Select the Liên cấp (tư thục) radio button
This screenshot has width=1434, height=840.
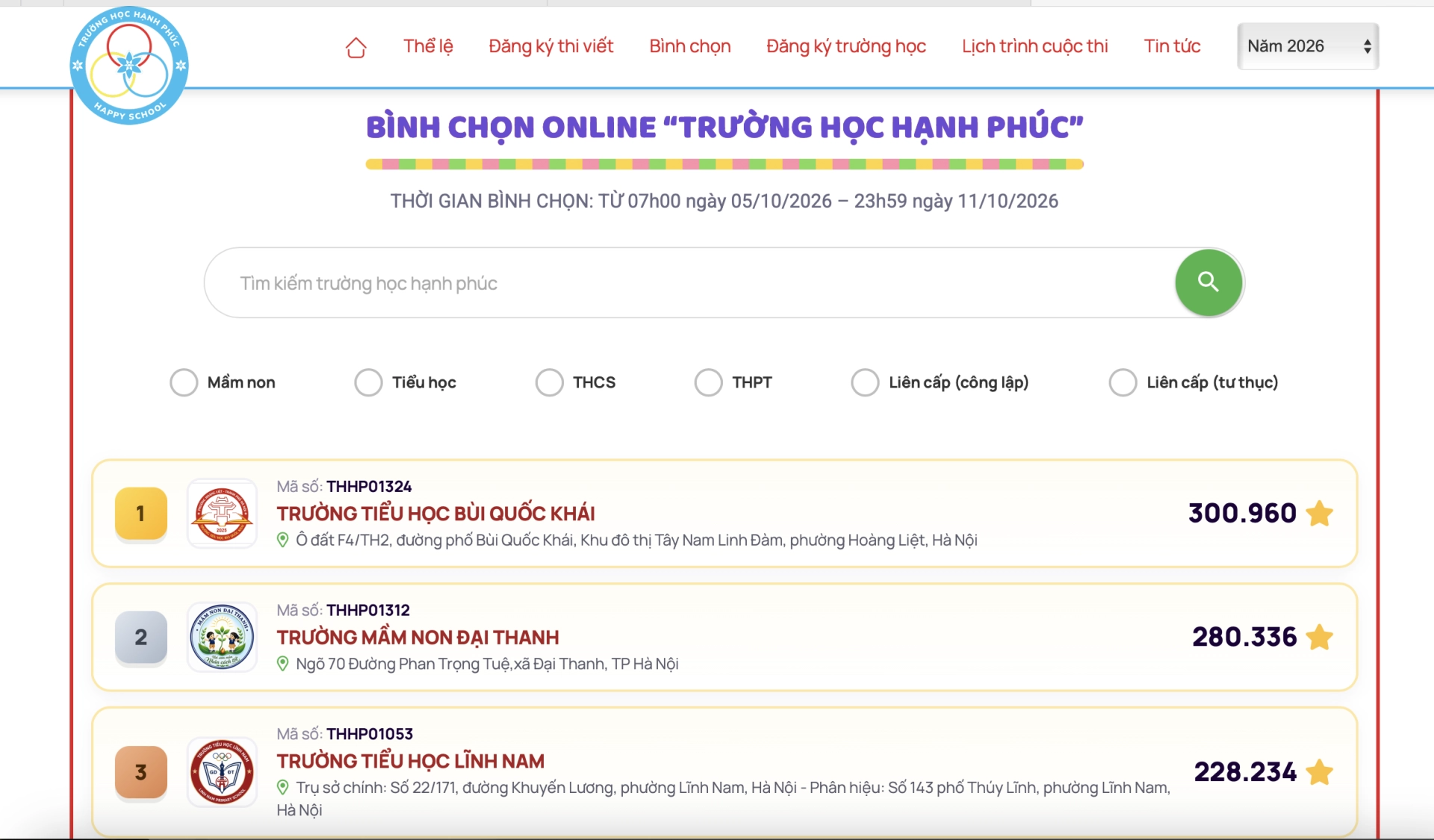coord(1123,382)
